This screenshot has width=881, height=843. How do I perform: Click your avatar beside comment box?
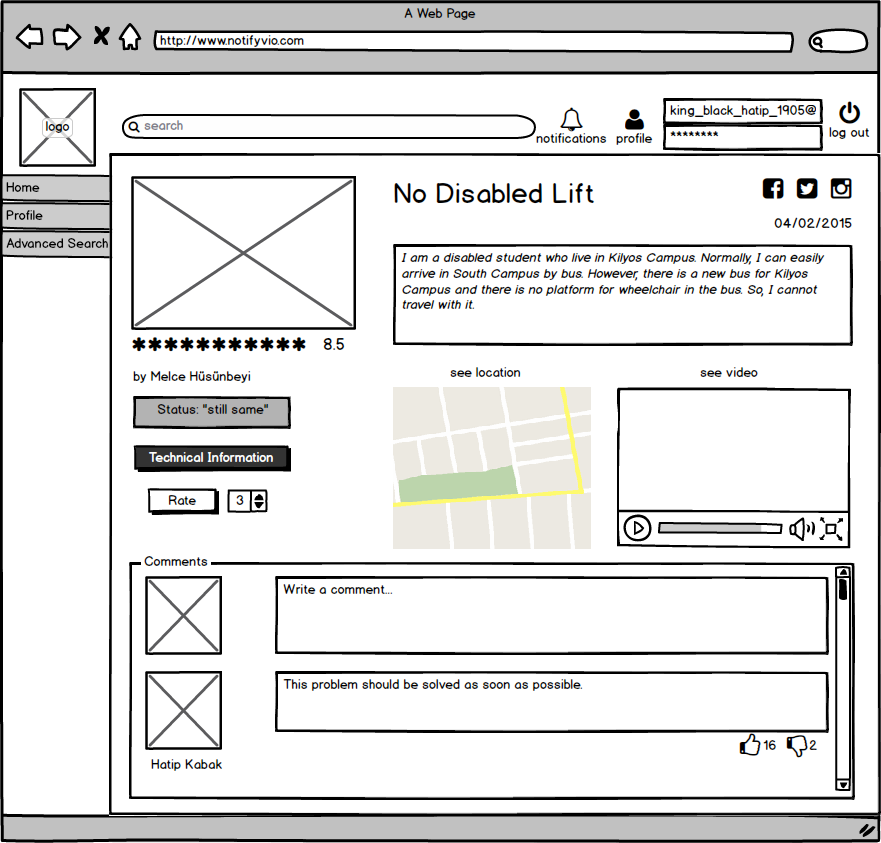click(x=184, y=615)
